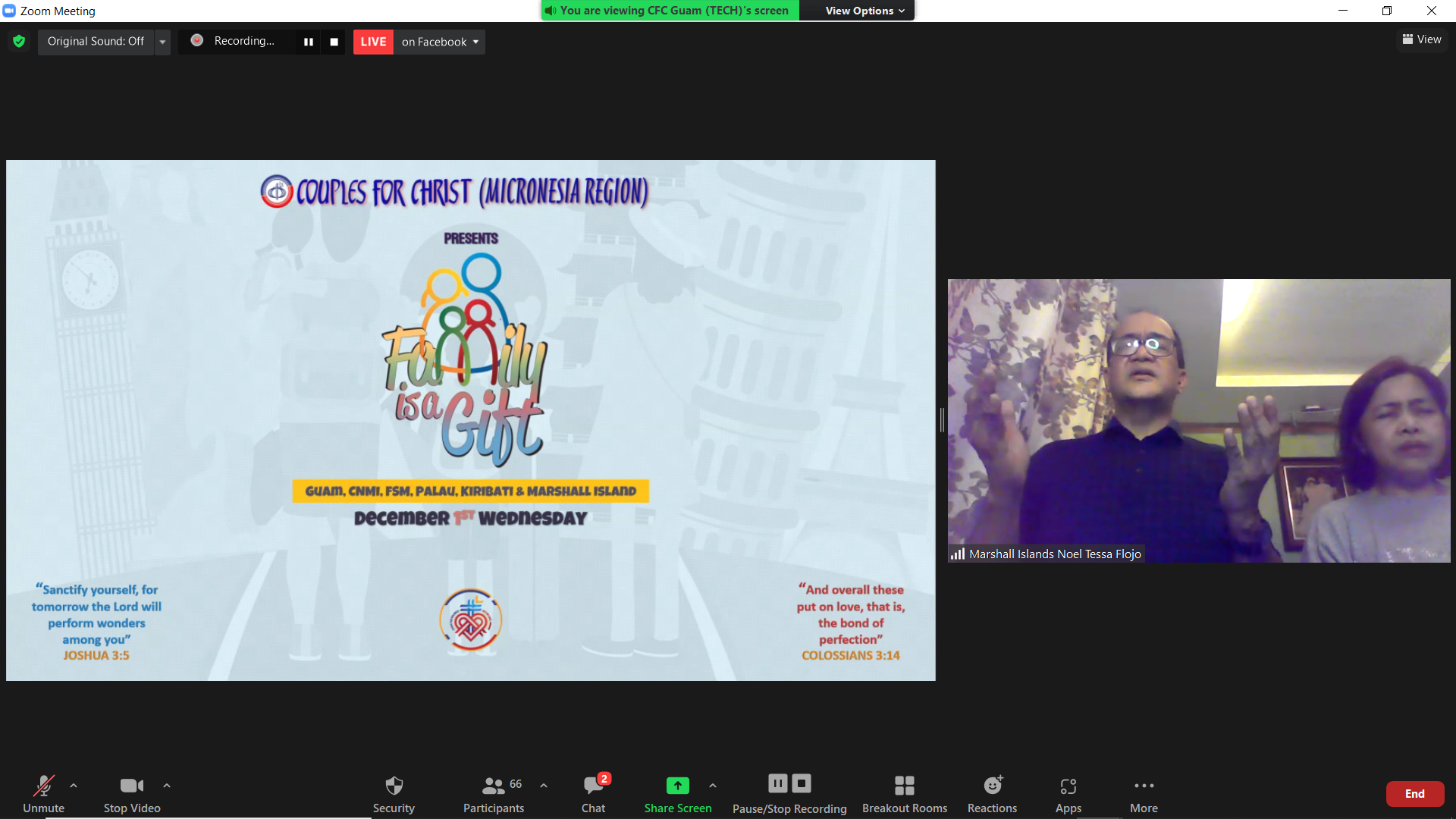The height and width of the screenshot is (819, 1456).
Task: Select Marshall Islands Noel Tessa Flojo video
Action: [x=1199, y=421]
